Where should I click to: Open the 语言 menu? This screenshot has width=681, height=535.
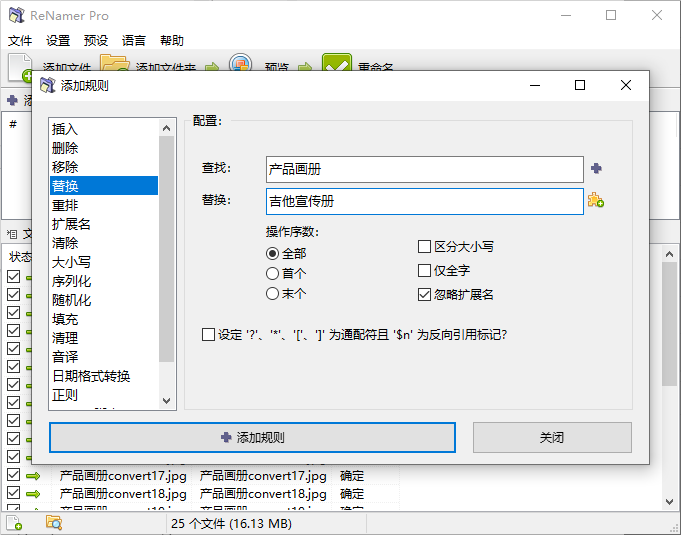point(134,40)
